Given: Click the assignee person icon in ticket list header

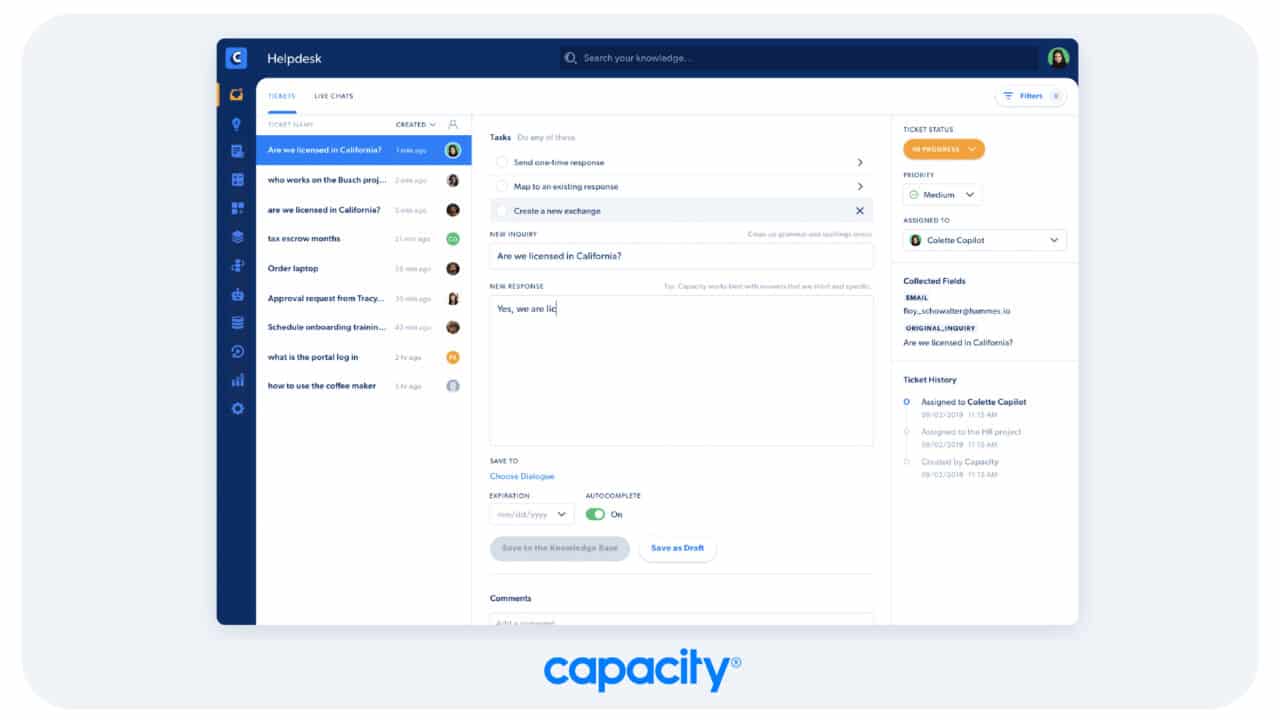Looking at the screenshot, I should pos(453,125).
